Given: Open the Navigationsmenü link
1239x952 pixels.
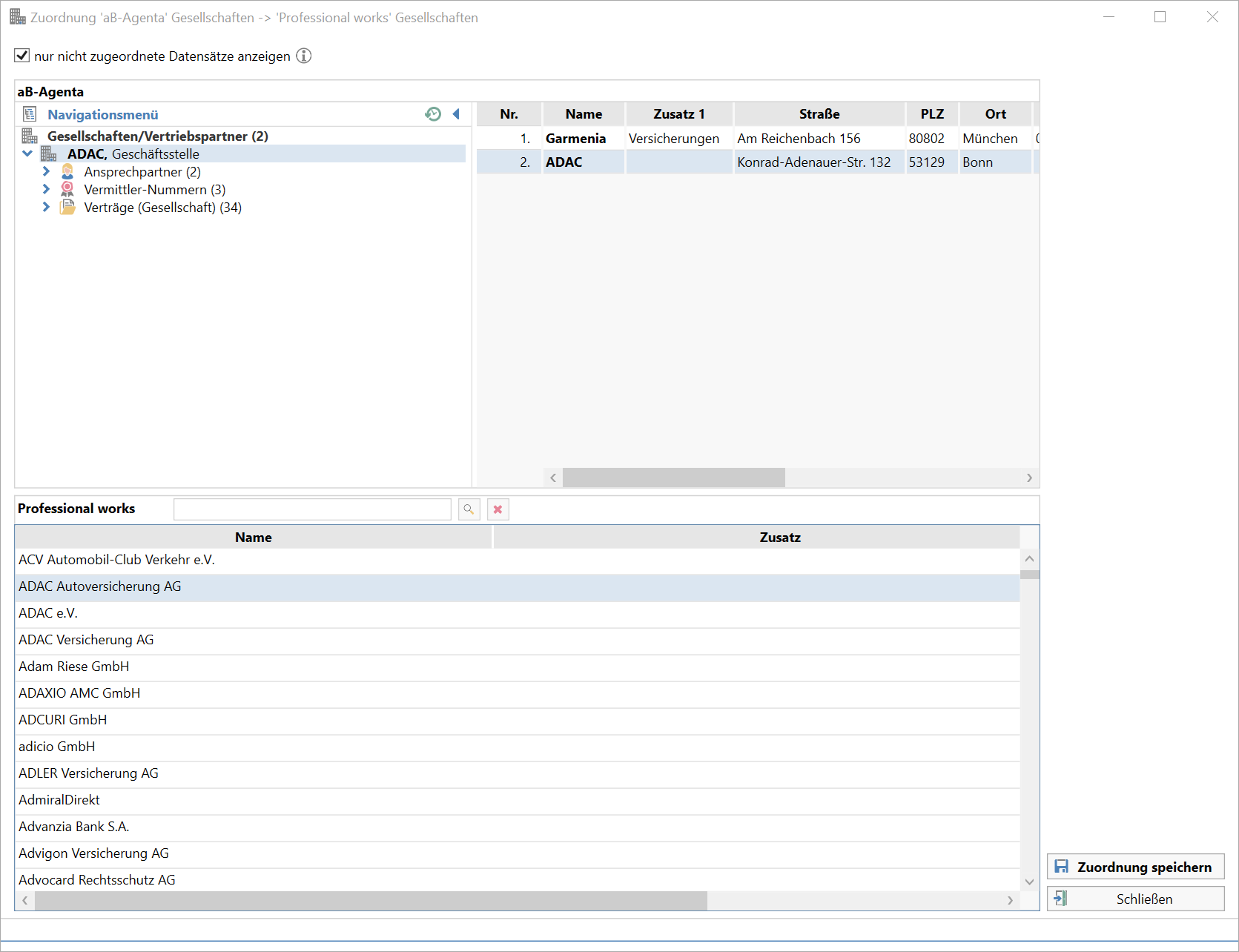Looking at the screenshot, I should pos(103,115).
